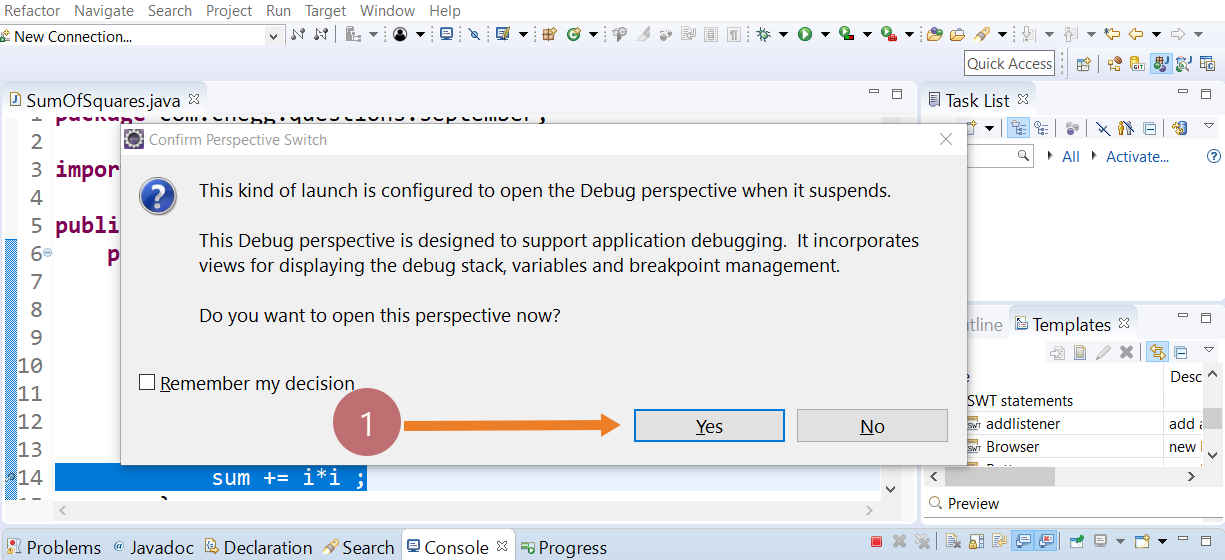The image size is (1225, 560).
Task: Click the Task List help icon
Action: click(x=1214, y=156)
